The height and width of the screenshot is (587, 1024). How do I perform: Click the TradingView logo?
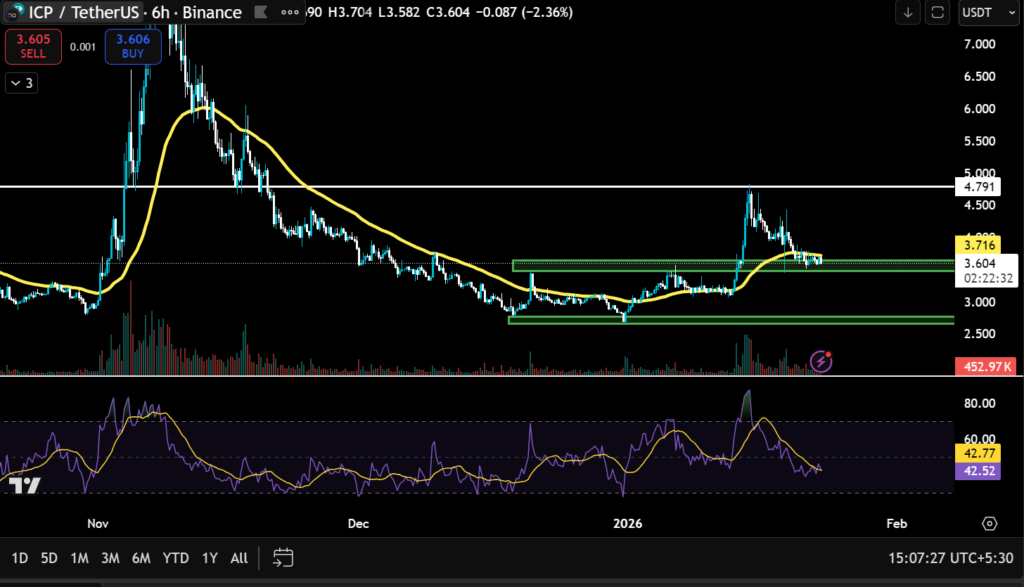(x=24, y=486)
